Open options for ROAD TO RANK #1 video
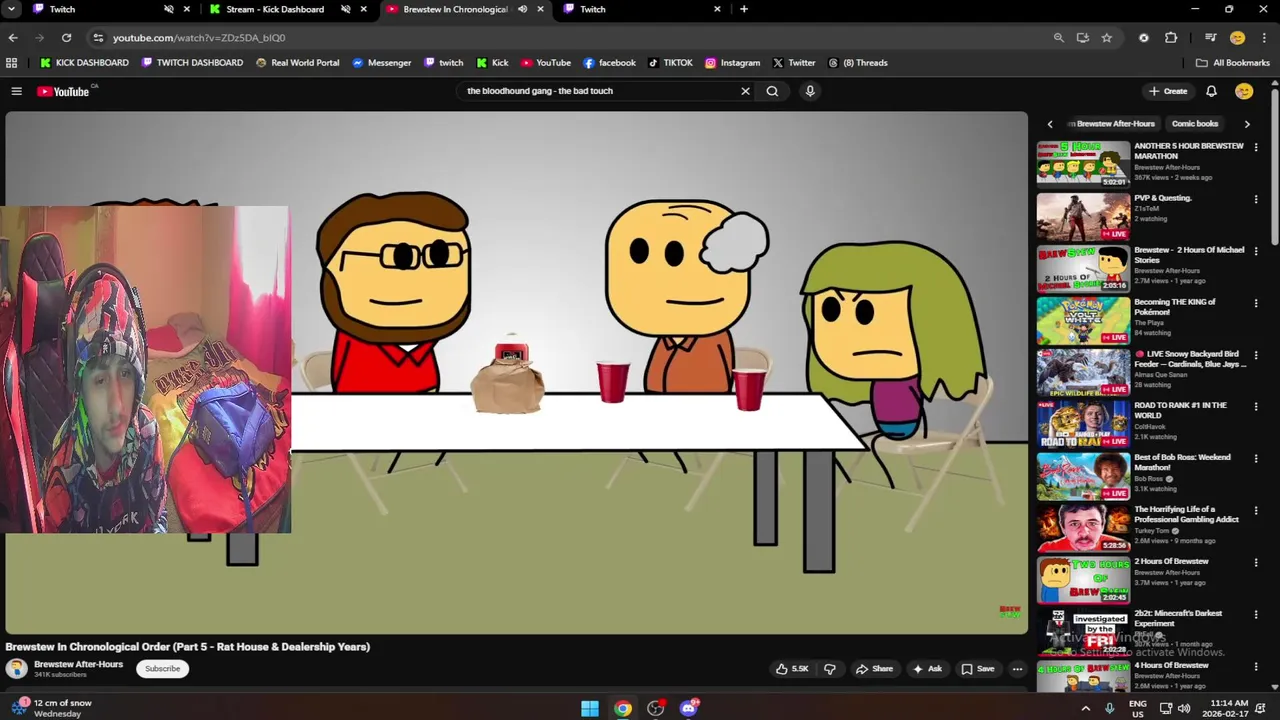The width and height of the screenshot is (1280, 720). (1256, 407)
